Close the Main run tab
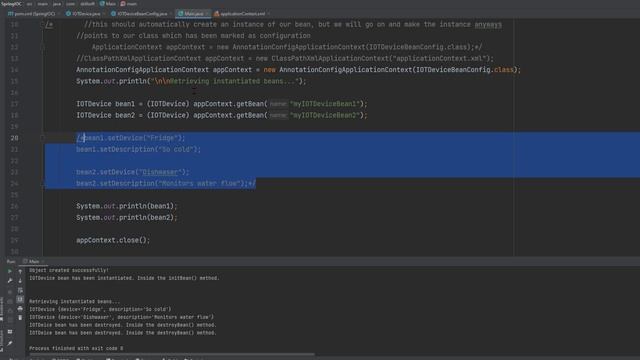 coord(43,261)
